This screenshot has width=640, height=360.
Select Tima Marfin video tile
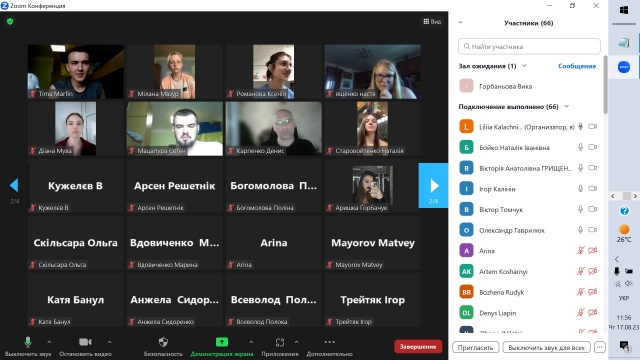click(76, 71)
